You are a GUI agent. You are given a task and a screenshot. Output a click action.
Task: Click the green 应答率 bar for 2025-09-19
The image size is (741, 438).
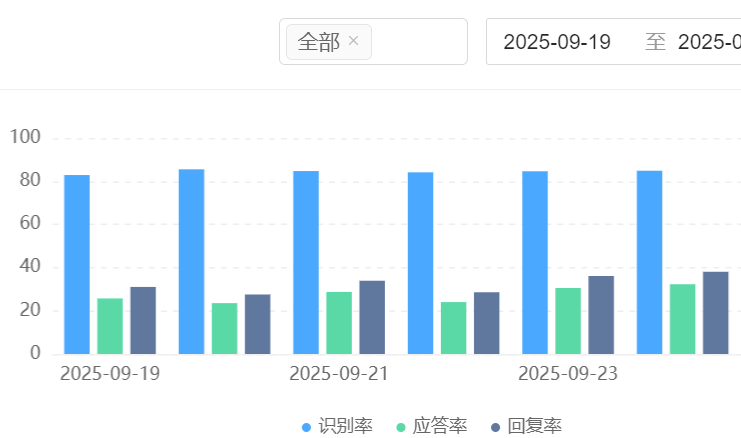[110, 326]
